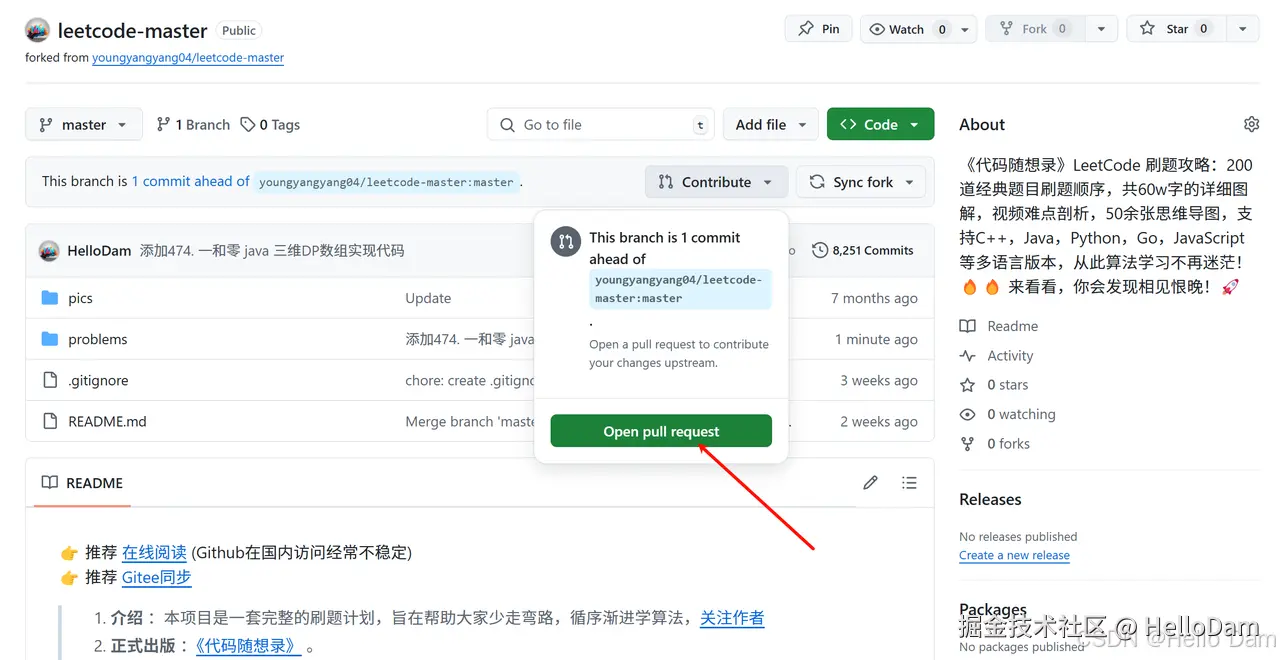This screenshot has width=1280, height=660.
Task: Click the pics folder icon
Action: pyautogui.click(x=50, y=298)
